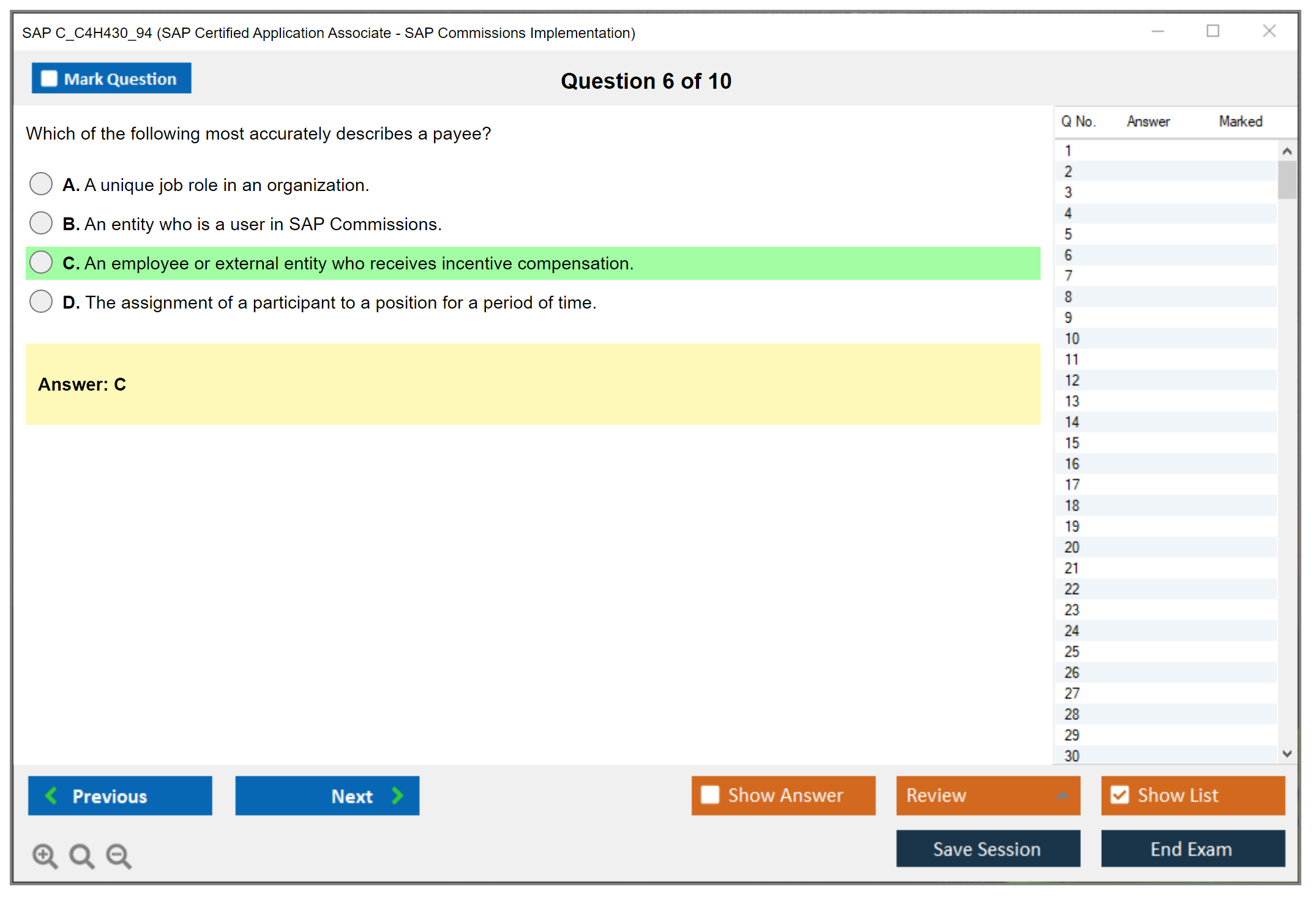Minimize the exam window

tap(1157, 31)
